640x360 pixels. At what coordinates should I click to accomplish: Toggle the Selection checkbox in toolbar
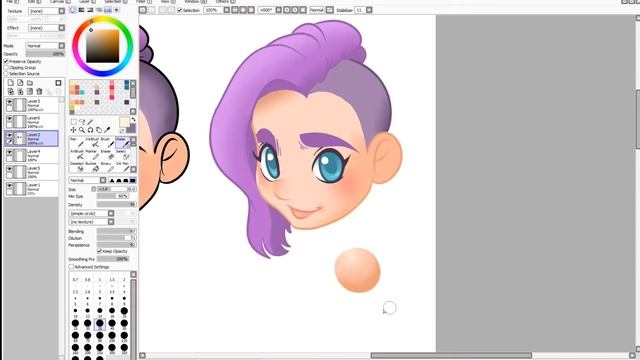[x=180, y=10]
